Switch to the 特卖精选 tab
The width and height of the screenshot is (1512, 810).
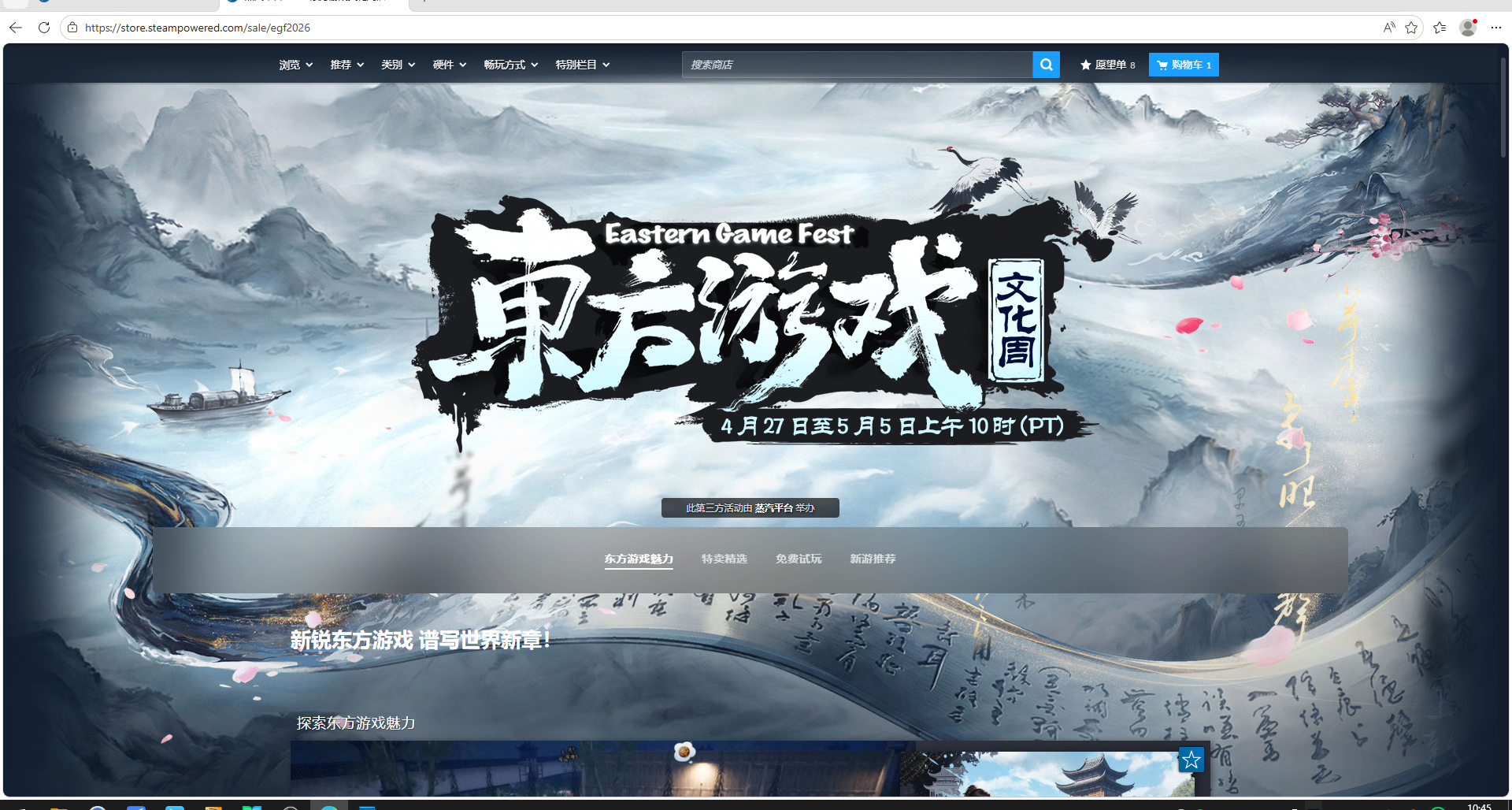(724, 559)
